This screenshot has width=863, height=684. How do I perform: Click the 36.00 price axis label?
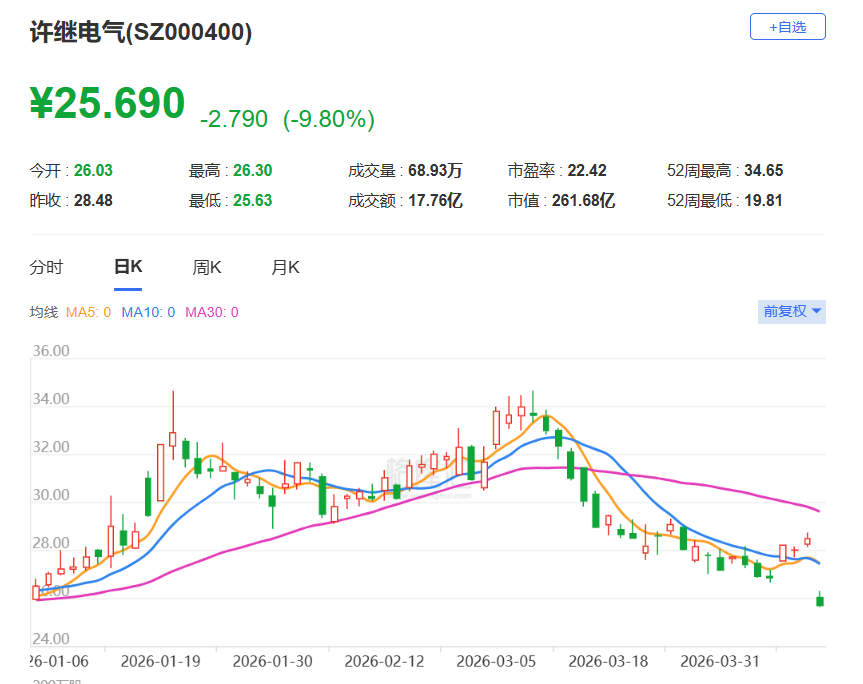coord(50,352)
